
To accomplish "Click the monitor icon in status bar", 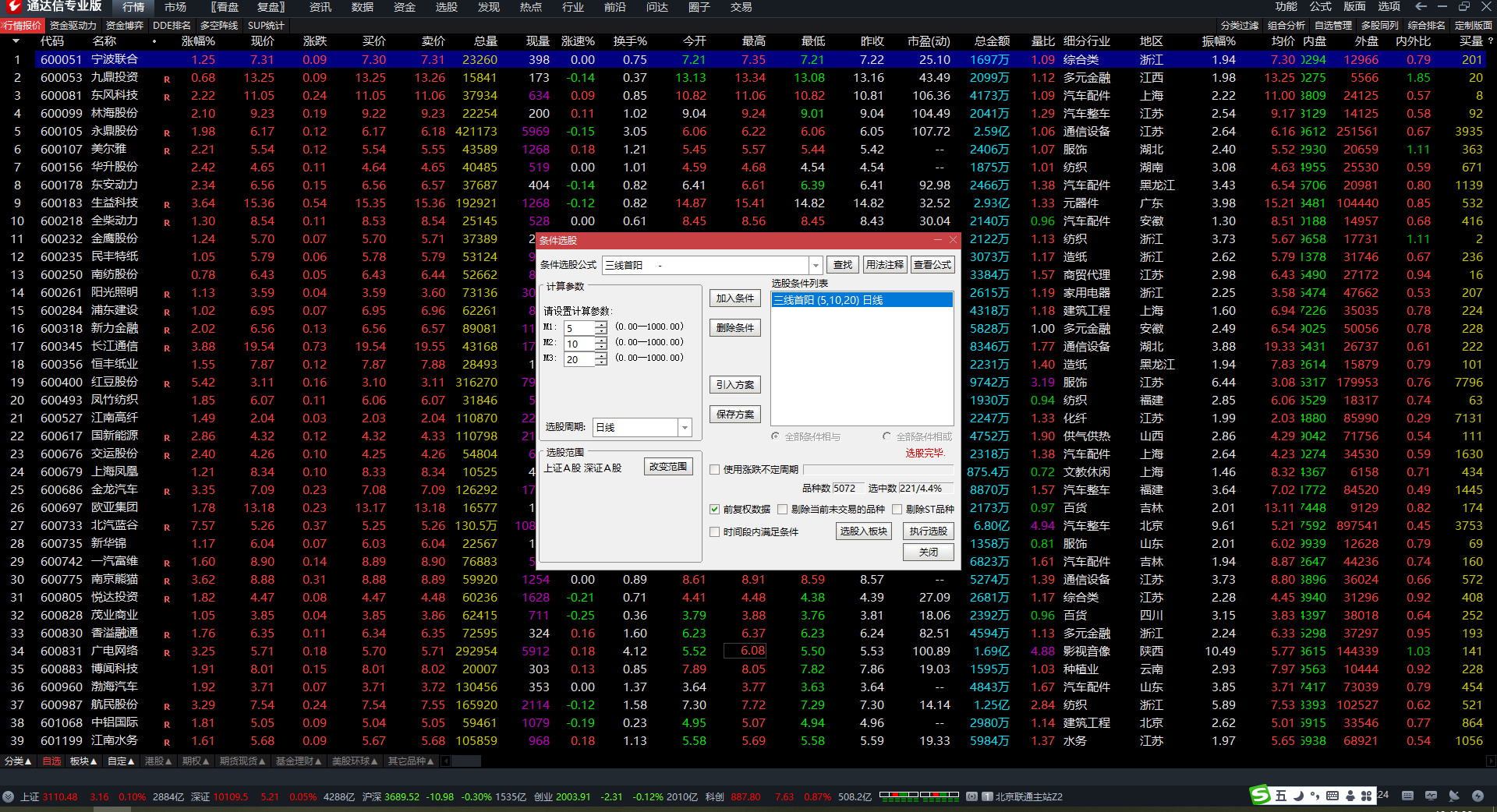I will coord(1431,796).
